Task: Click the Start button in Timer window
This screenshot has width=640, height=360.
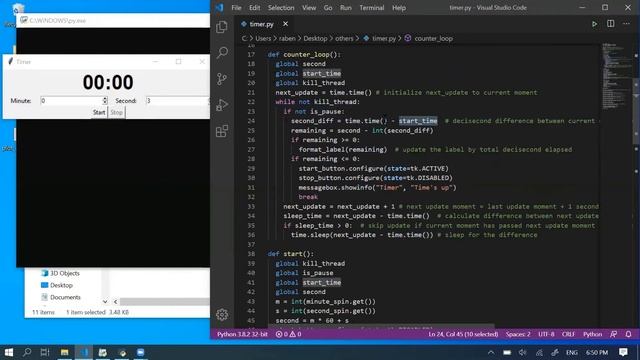Action: point(99,112)
